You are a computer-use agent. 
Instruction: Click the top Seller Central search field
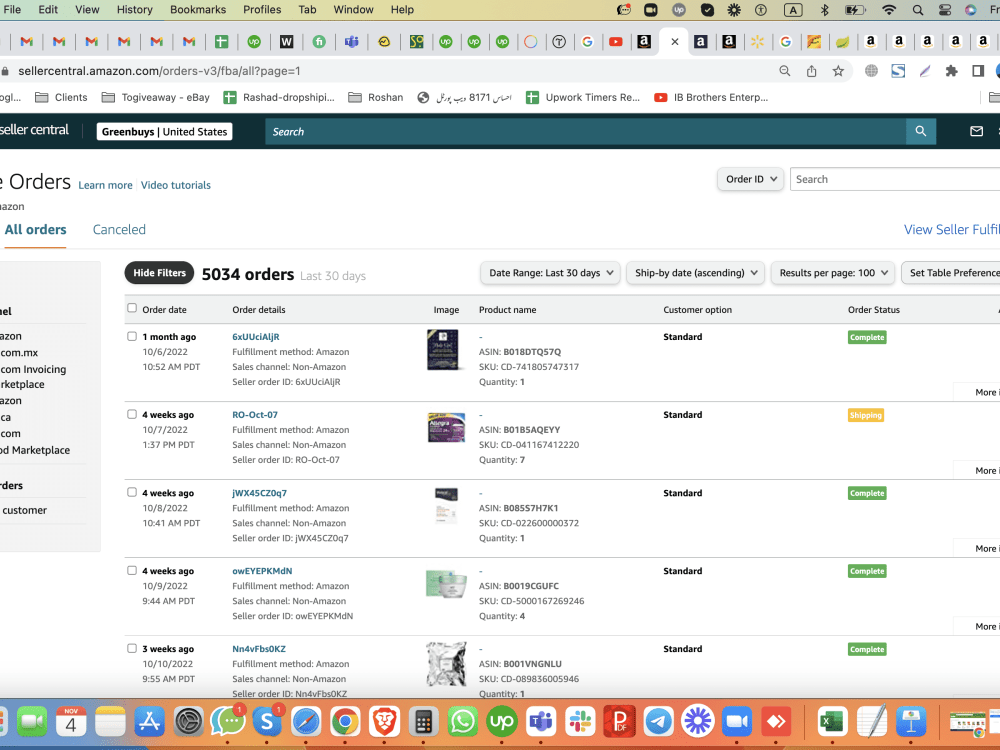click(585, 131)
